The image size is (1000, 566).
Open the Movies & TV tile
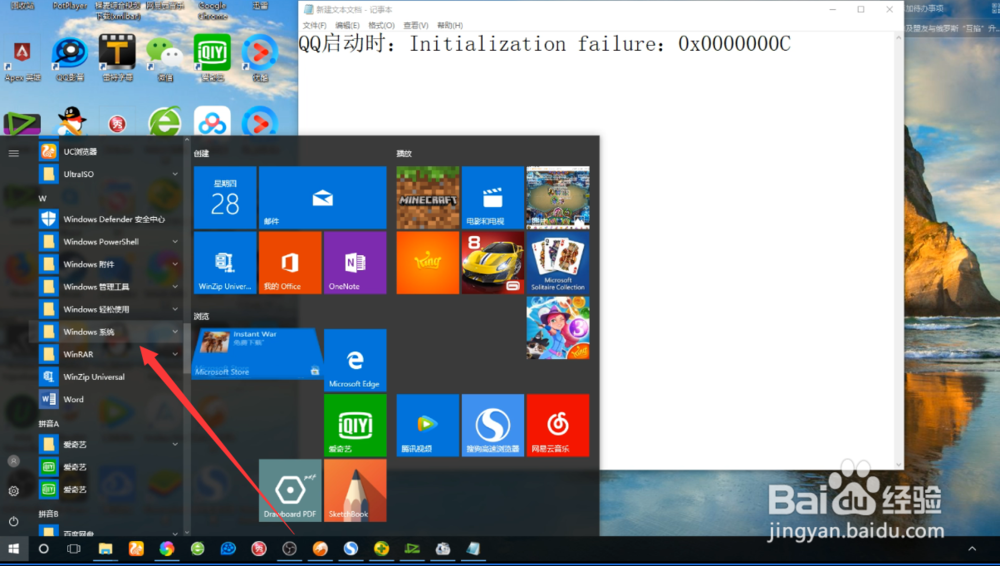[492, 197]
